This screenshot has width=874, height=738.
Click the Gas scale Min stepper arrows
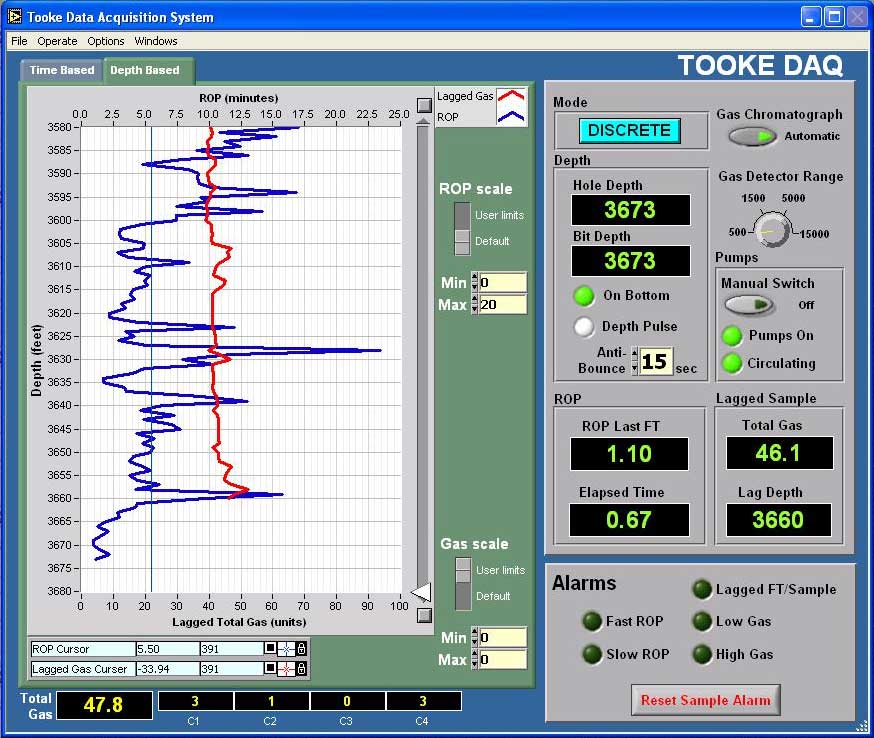(474, 637)
